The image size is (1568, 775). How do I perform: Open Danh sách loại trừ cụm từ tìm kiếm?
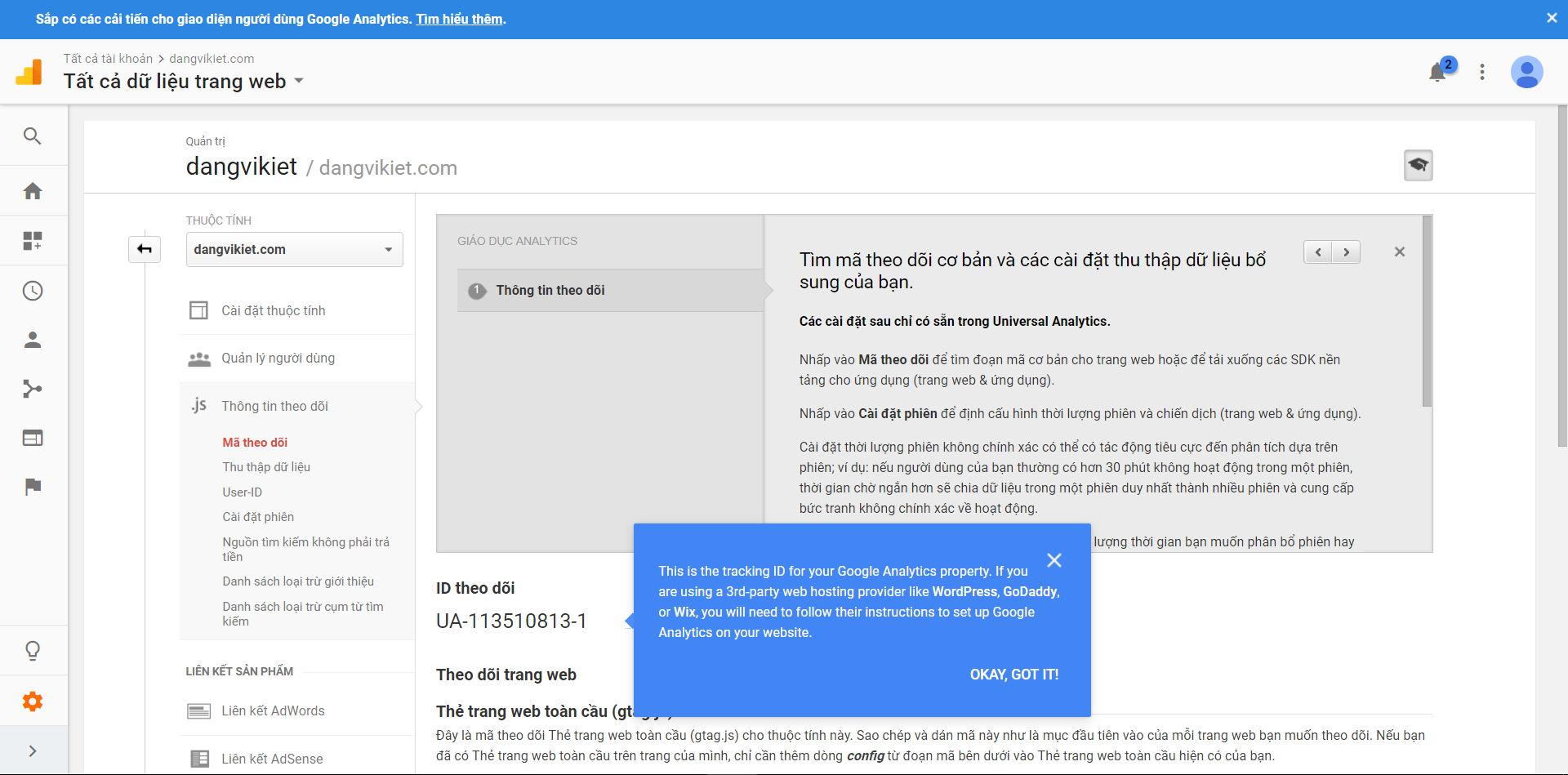point(303,613)
